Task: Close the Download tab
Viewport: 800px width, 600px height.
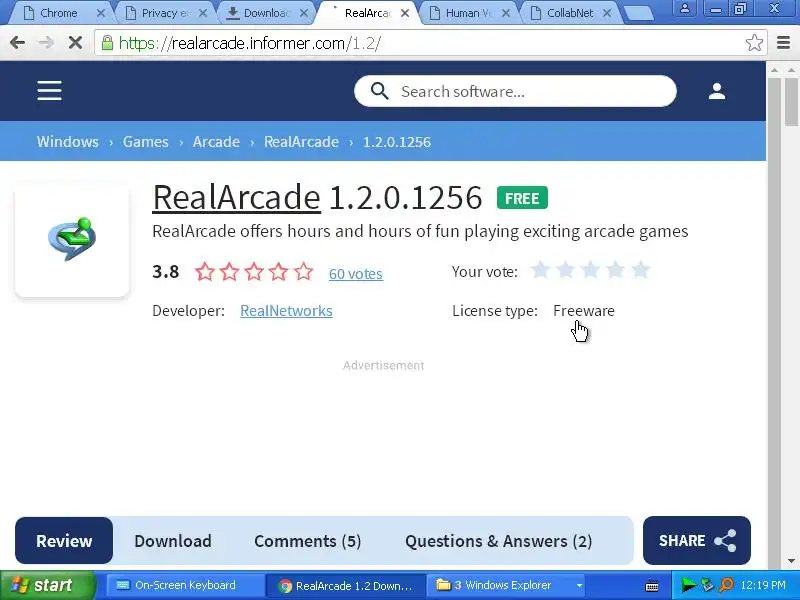Action: pos(304,13)
